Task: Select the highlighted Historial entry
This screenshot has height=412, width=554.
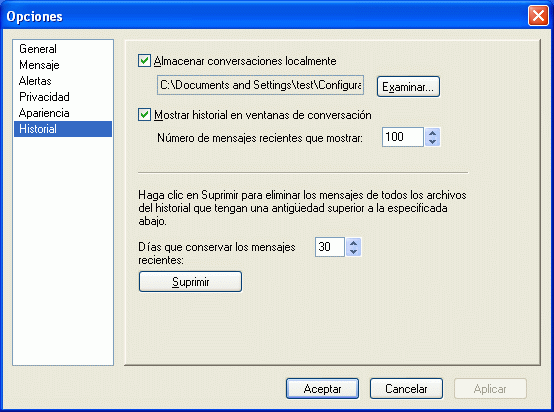Action: click(x=63, y=129)
